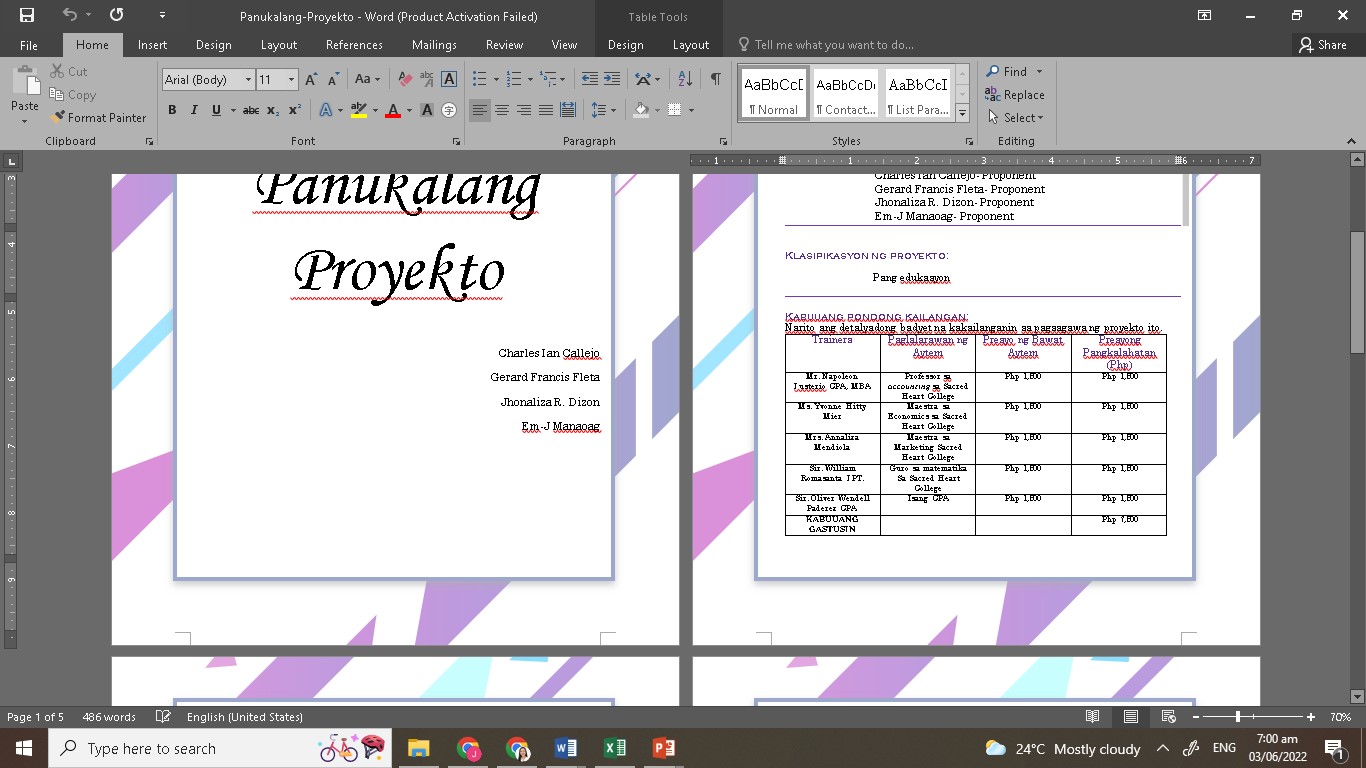
Task: Sort the selected text alphabetically
Action: coord(685,79)
